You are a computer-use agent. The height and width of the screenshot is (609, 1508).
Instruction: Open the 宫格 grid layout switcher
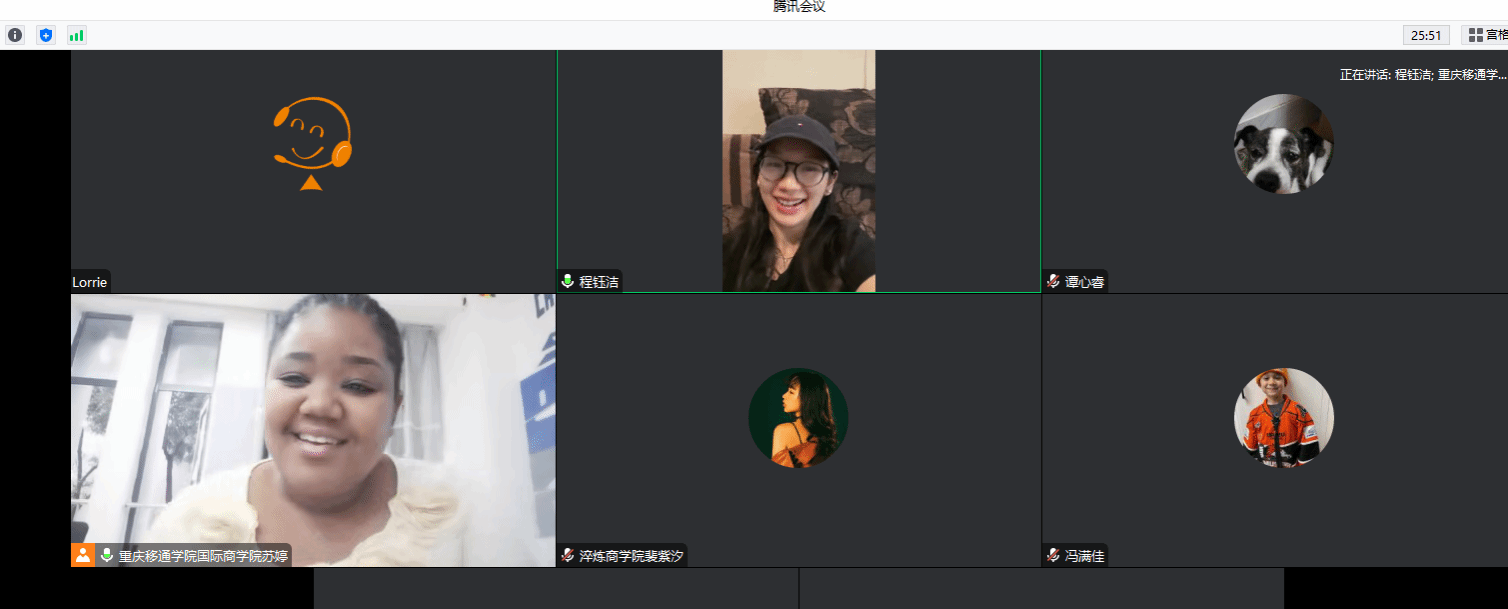tap(1486, 35)
